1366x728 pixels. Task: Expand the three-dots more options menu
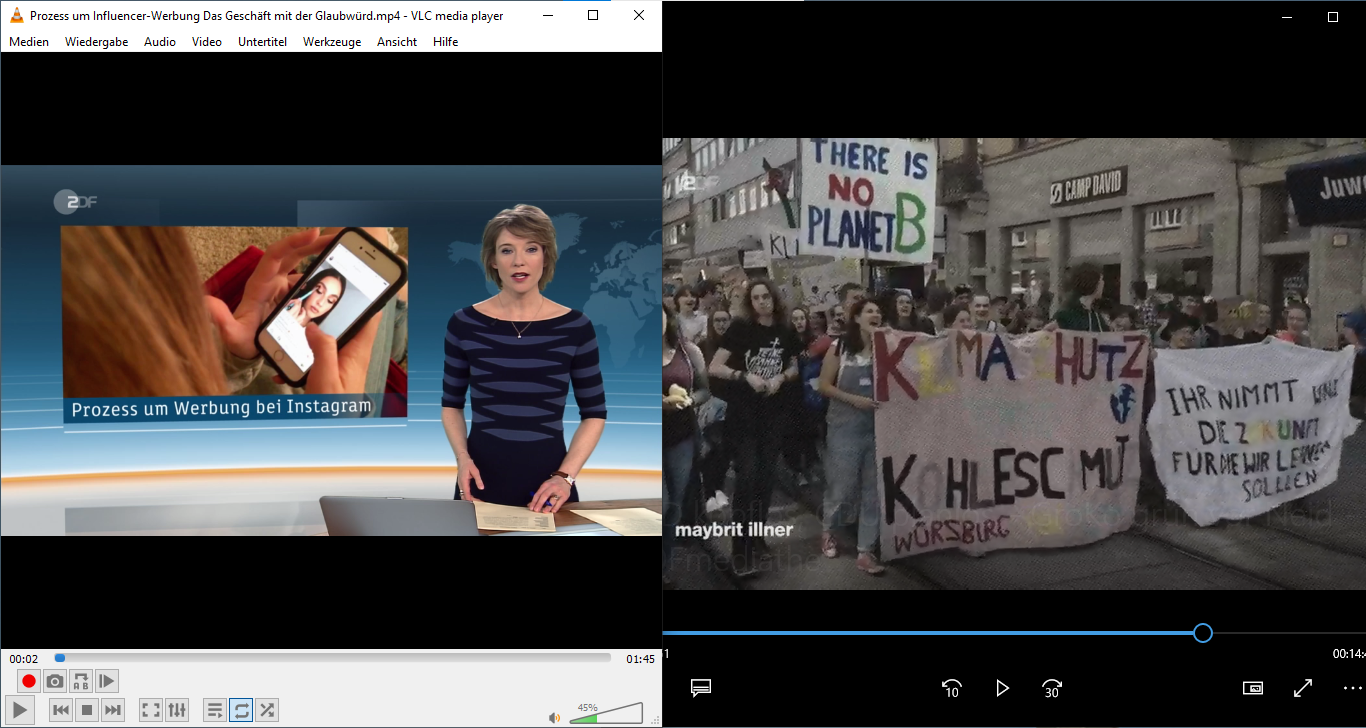click(1352, 688)
